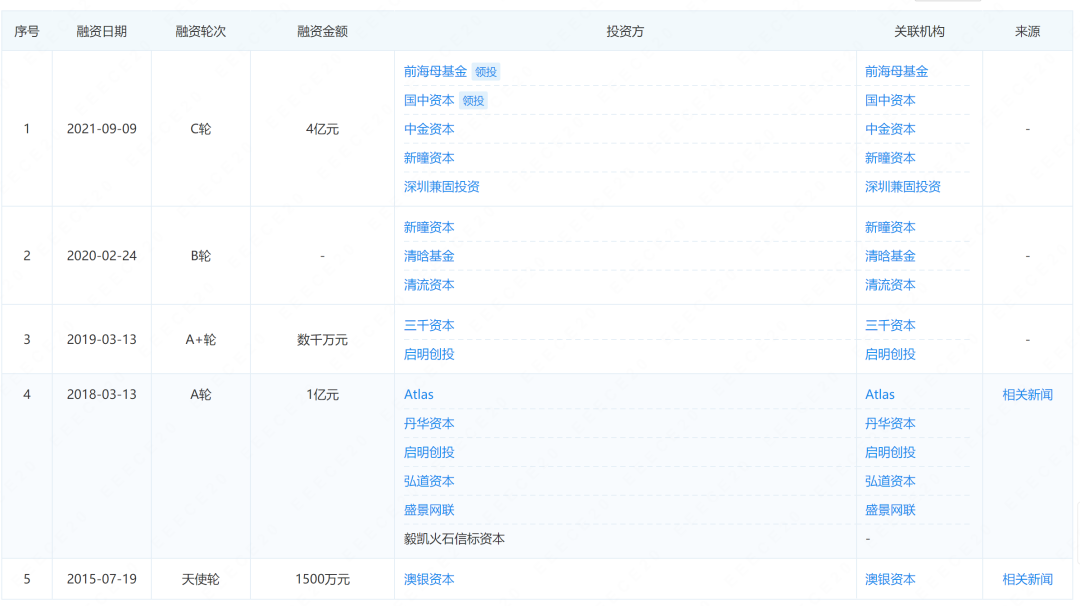Image resolution: width=1080 pixels, height=606 pixels.
Task: Open 前海母基金 link in the 投资方 column
Action: tap(435, 72)
